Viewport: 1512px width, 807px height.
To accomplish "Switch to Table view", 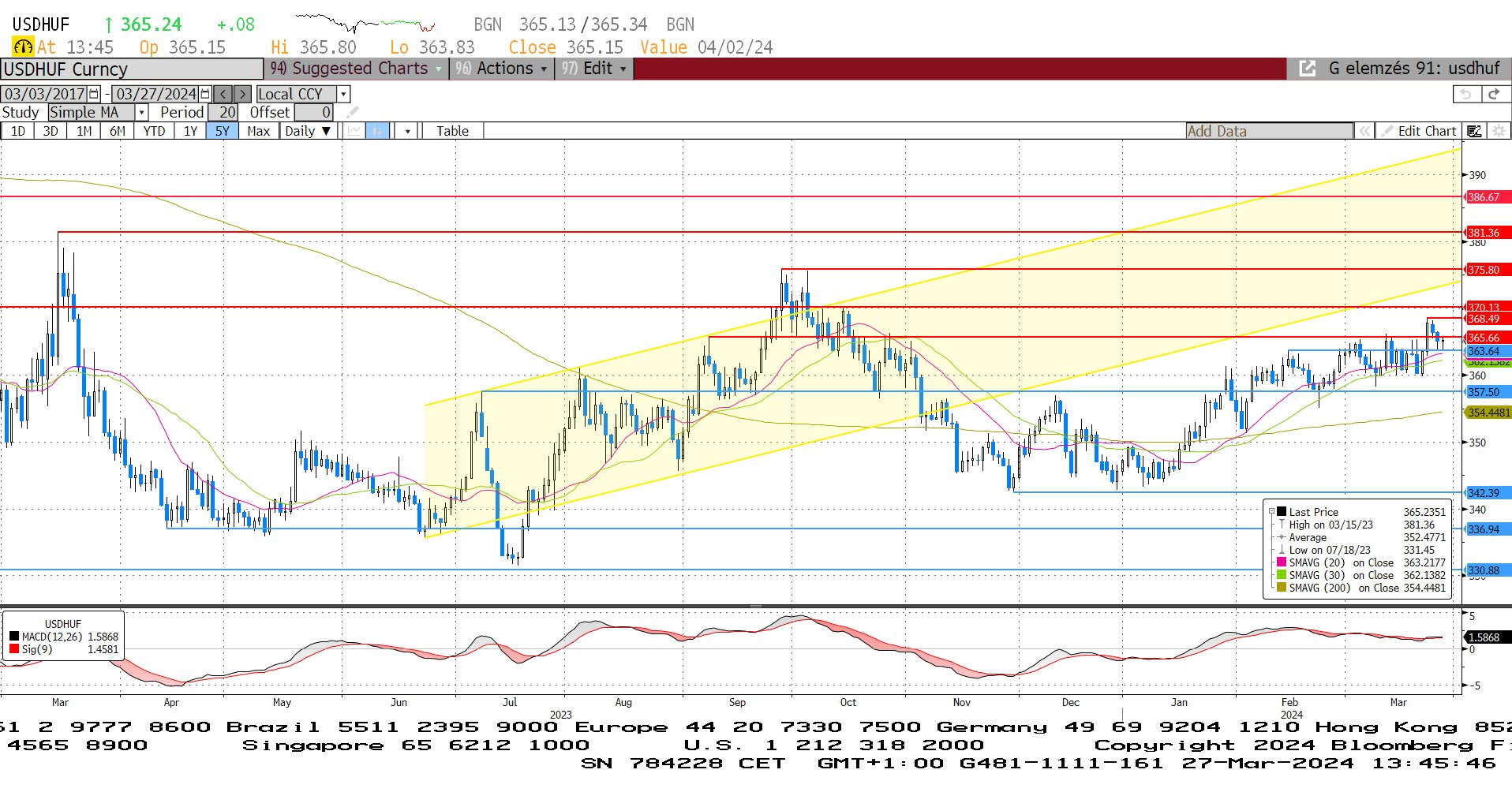I will [453, 131].
